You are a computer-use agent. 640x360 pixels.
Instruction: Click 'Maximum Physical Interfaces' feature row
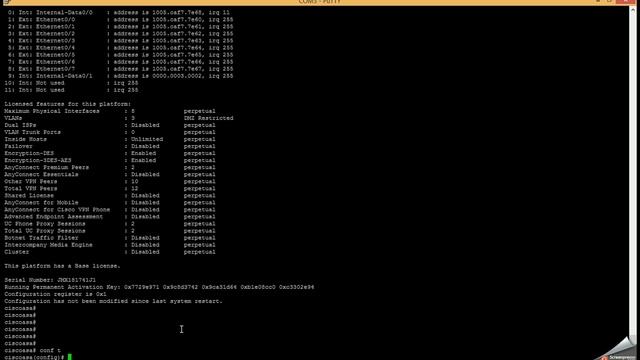point(110,111)
